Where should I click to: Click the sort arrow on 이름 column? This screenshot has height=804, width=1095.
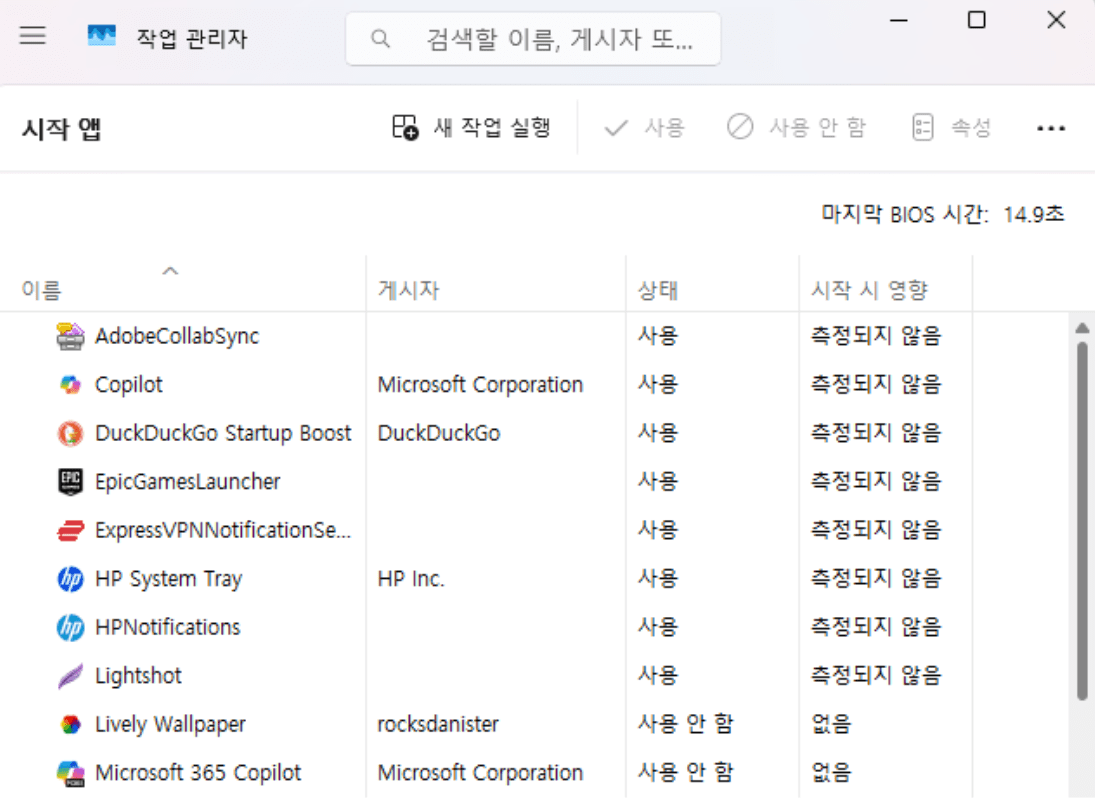coord(170,270)
